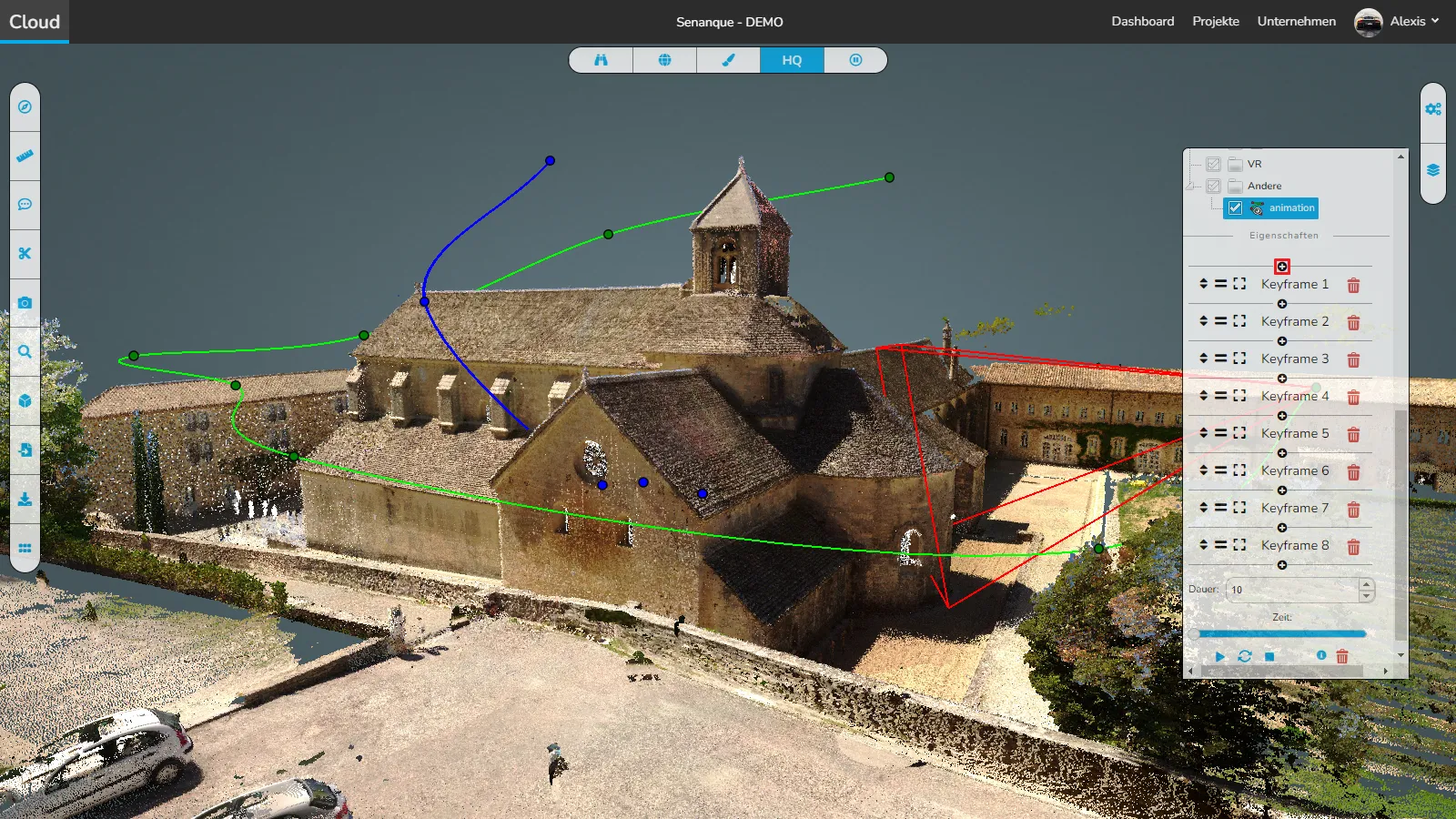Open the layers panel icon on right

(1433, 170)
